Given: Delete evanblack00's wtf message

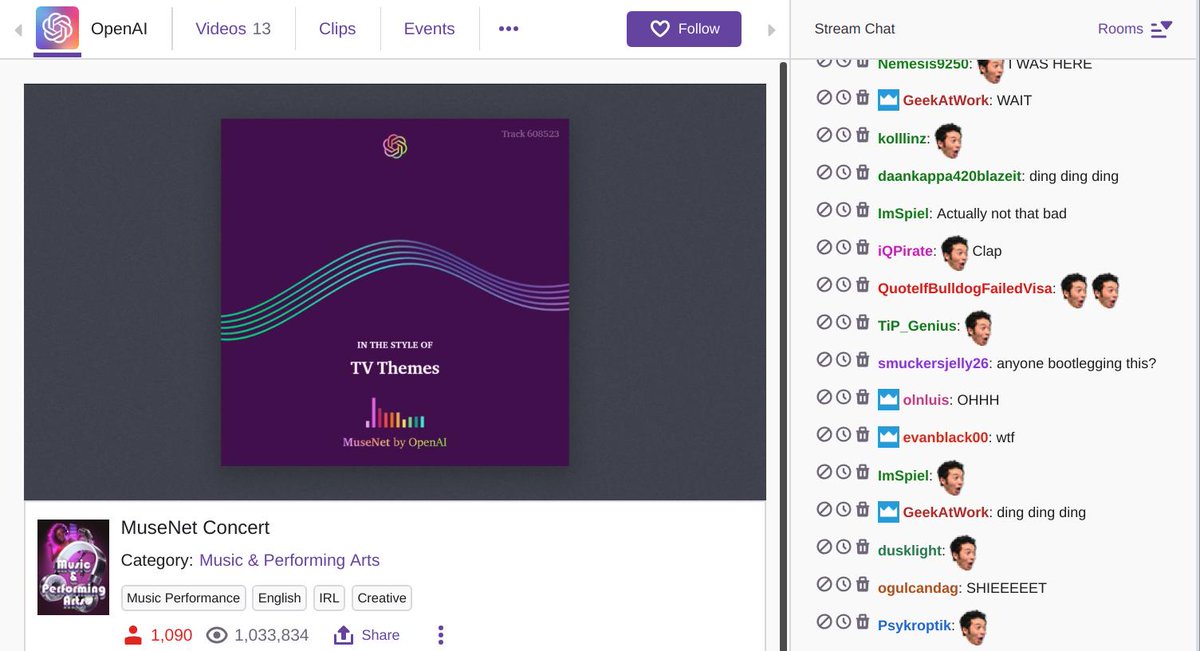Looking at the screenshot, I should click(x=862, y=435).
